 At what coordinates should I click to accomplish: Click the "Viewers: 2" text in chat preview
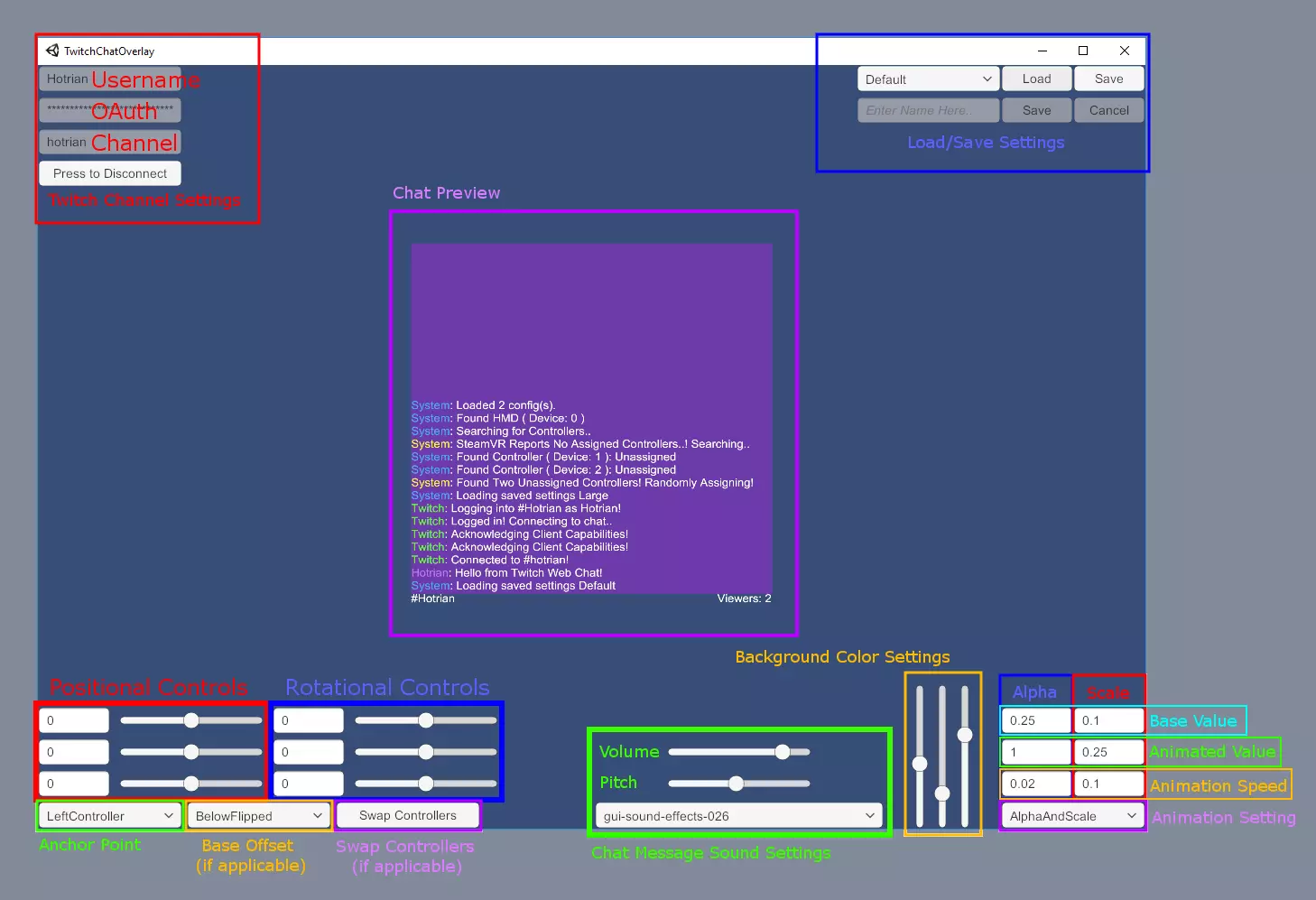pyautogui.click(x=744, y=598)
